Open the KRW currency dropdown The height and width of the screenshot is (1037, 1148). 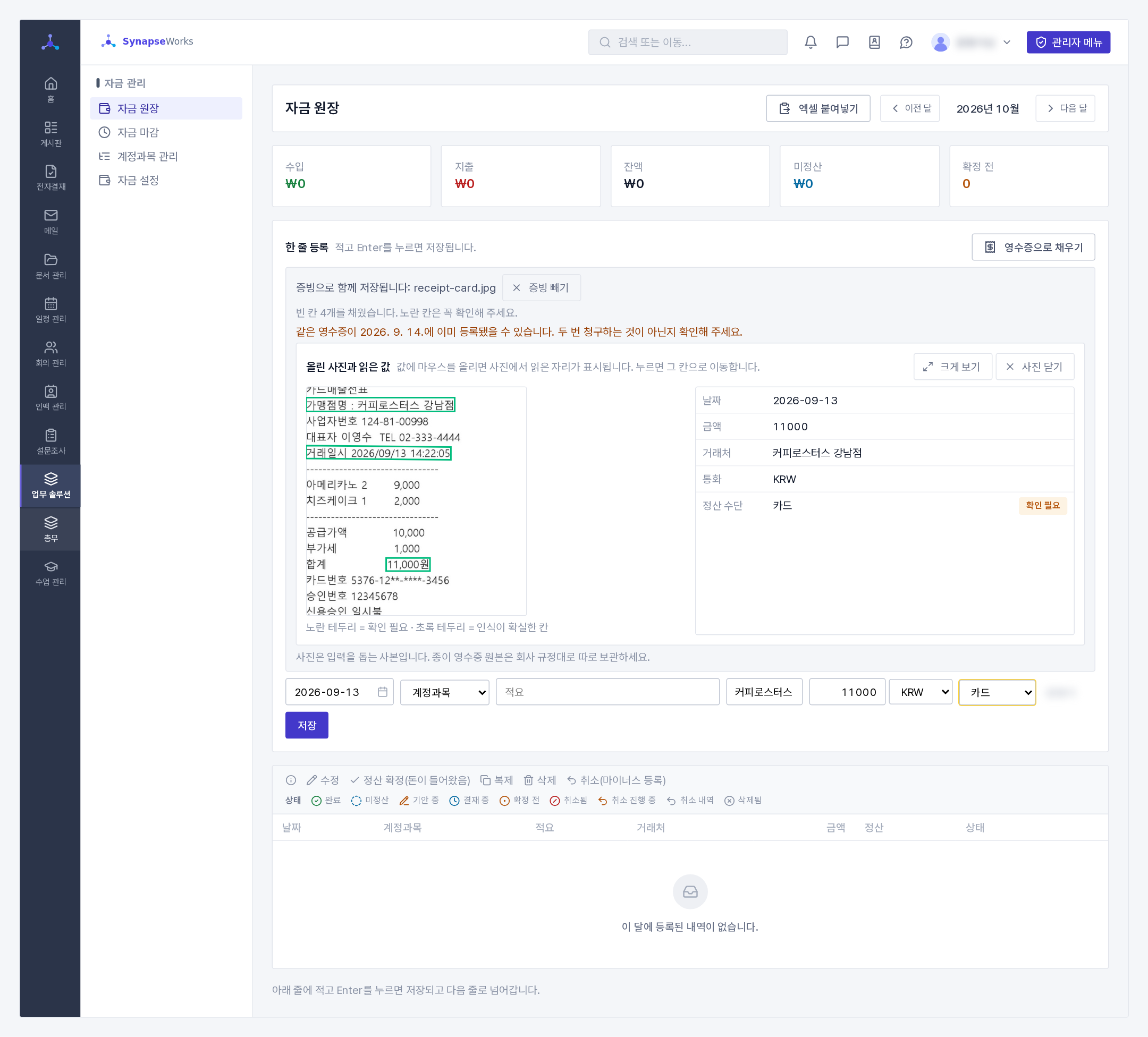coord(920,692)
